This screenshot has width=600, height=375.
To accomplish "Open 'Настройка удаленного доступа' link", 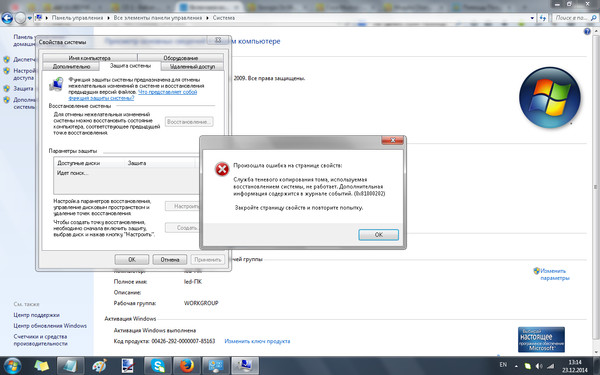I will coord(24,74).
